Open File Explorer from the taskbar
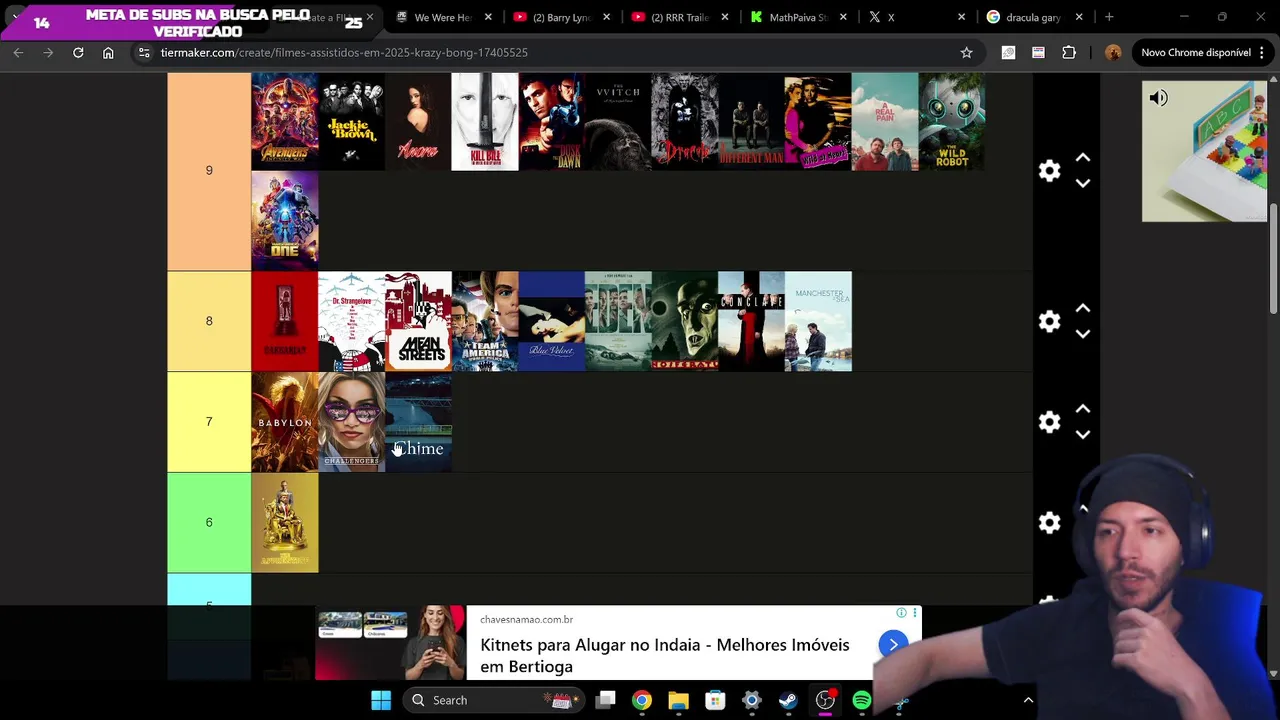1280x720 pixels. 678,700
